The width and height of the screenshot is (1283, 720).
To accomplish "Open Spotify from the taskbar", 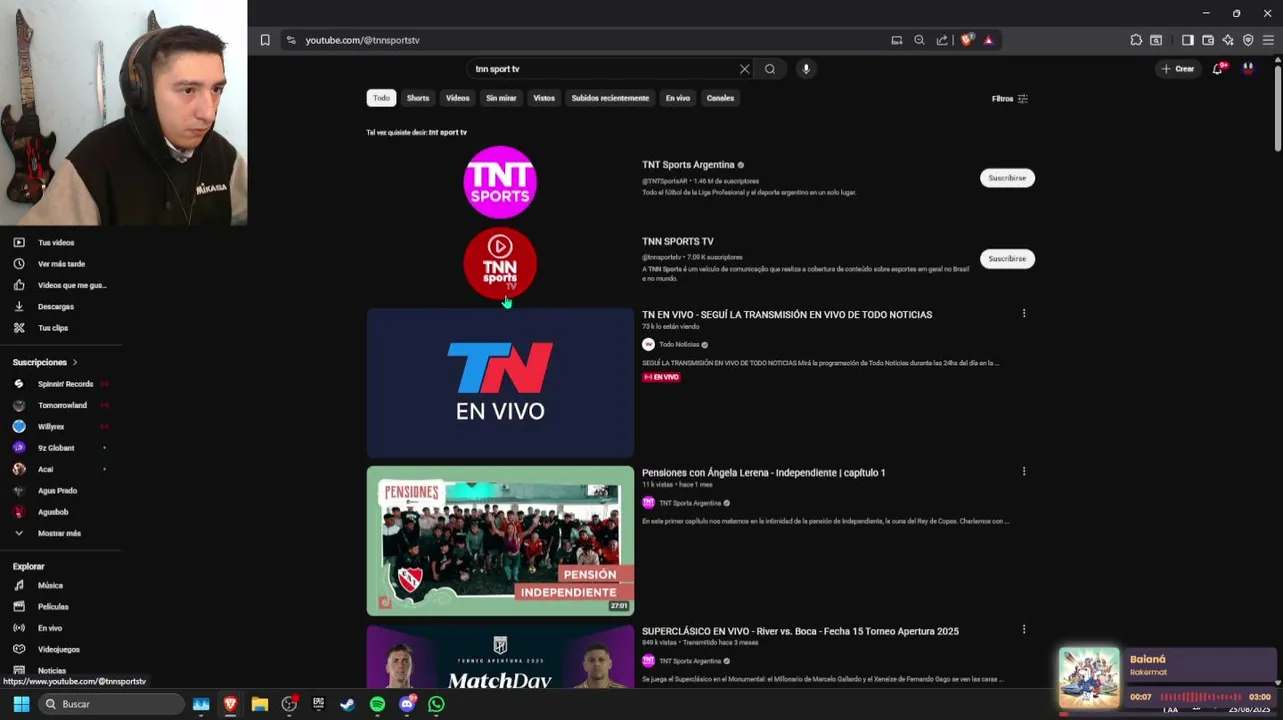I will (377, 704).
